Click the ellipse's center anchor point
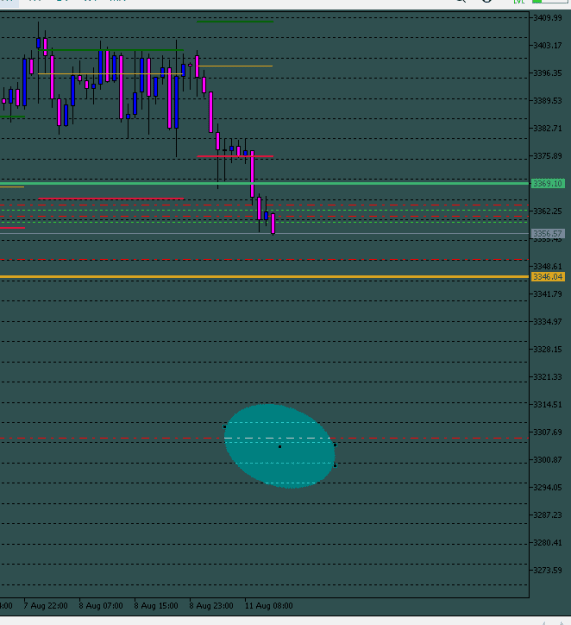 [x=280, y=446]
